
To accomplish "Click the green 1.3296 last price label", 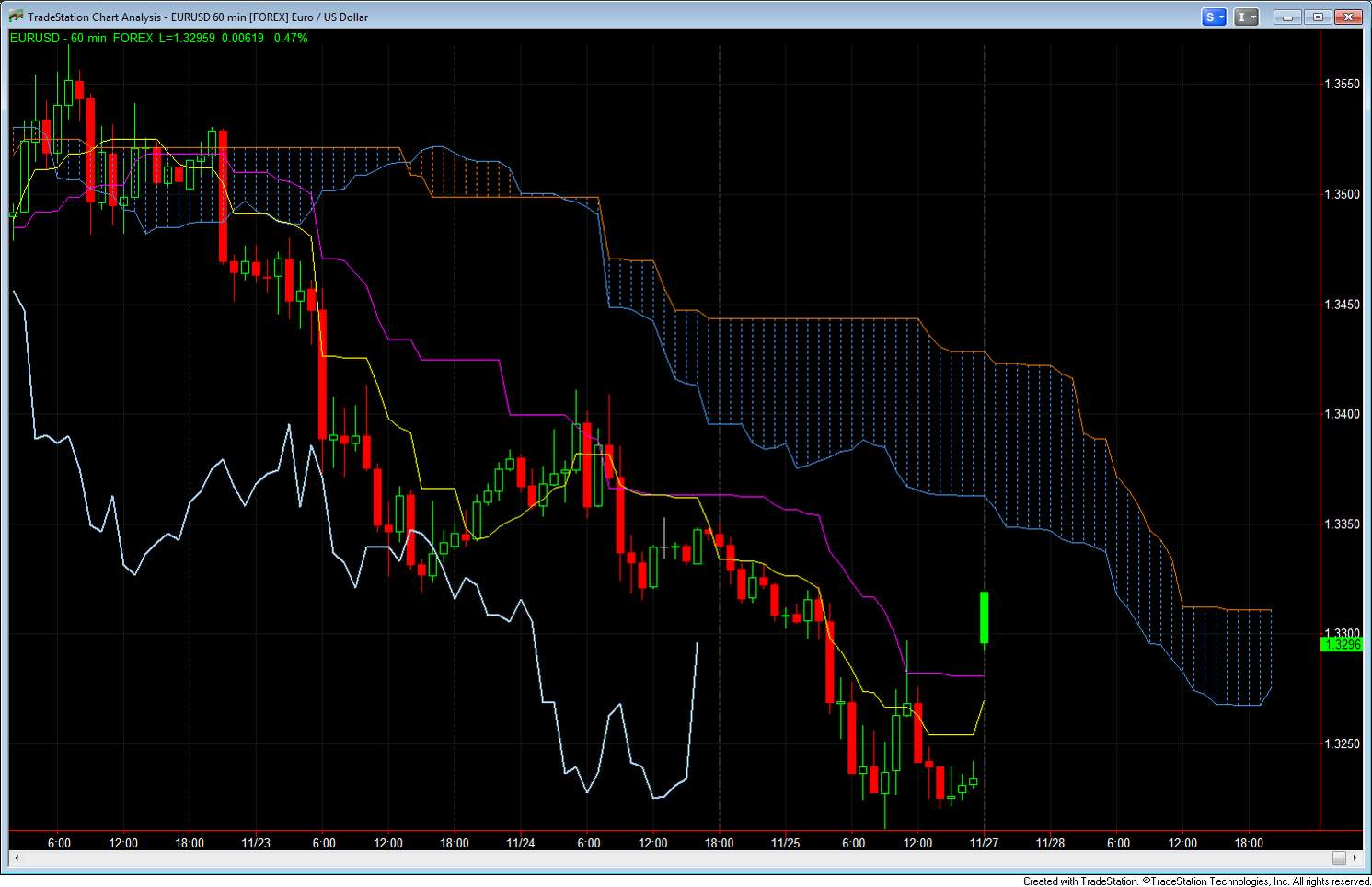I will click(1342, 644).
